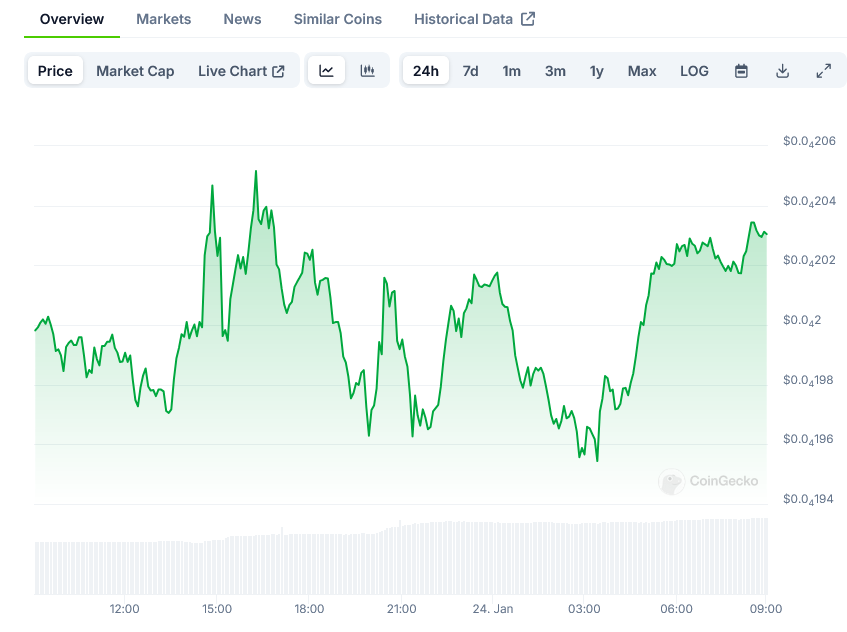The height and width of the screenshot is (632, 847).
Task: Select the line chart view icon
Action: tap(326, 71)
